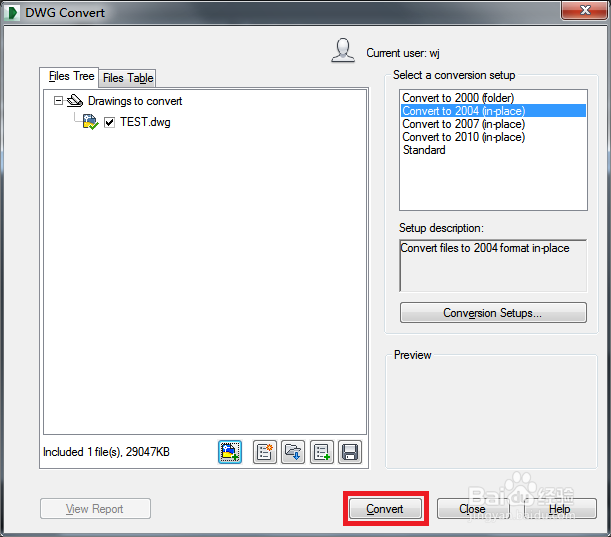Click the New List icon with star
The image size is (611, 537).
[x=265, y=452]
